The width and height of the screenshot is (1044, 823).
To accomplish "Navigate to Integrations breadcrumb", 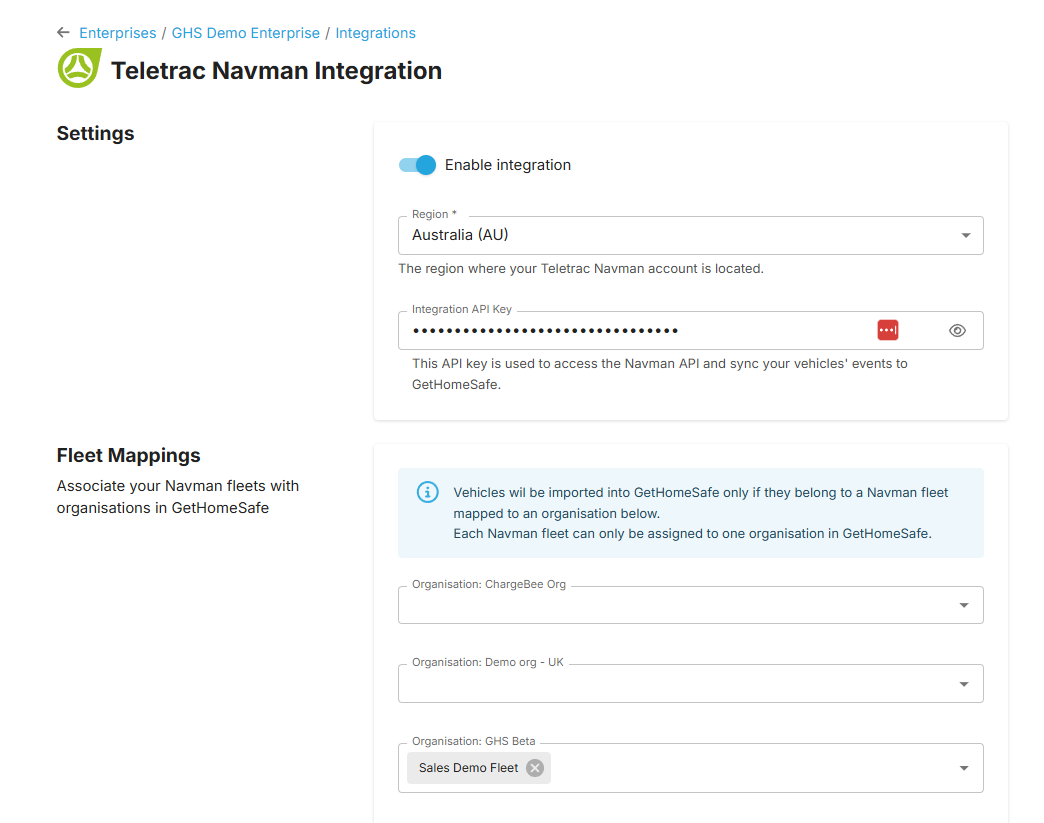I will (375, 33).
